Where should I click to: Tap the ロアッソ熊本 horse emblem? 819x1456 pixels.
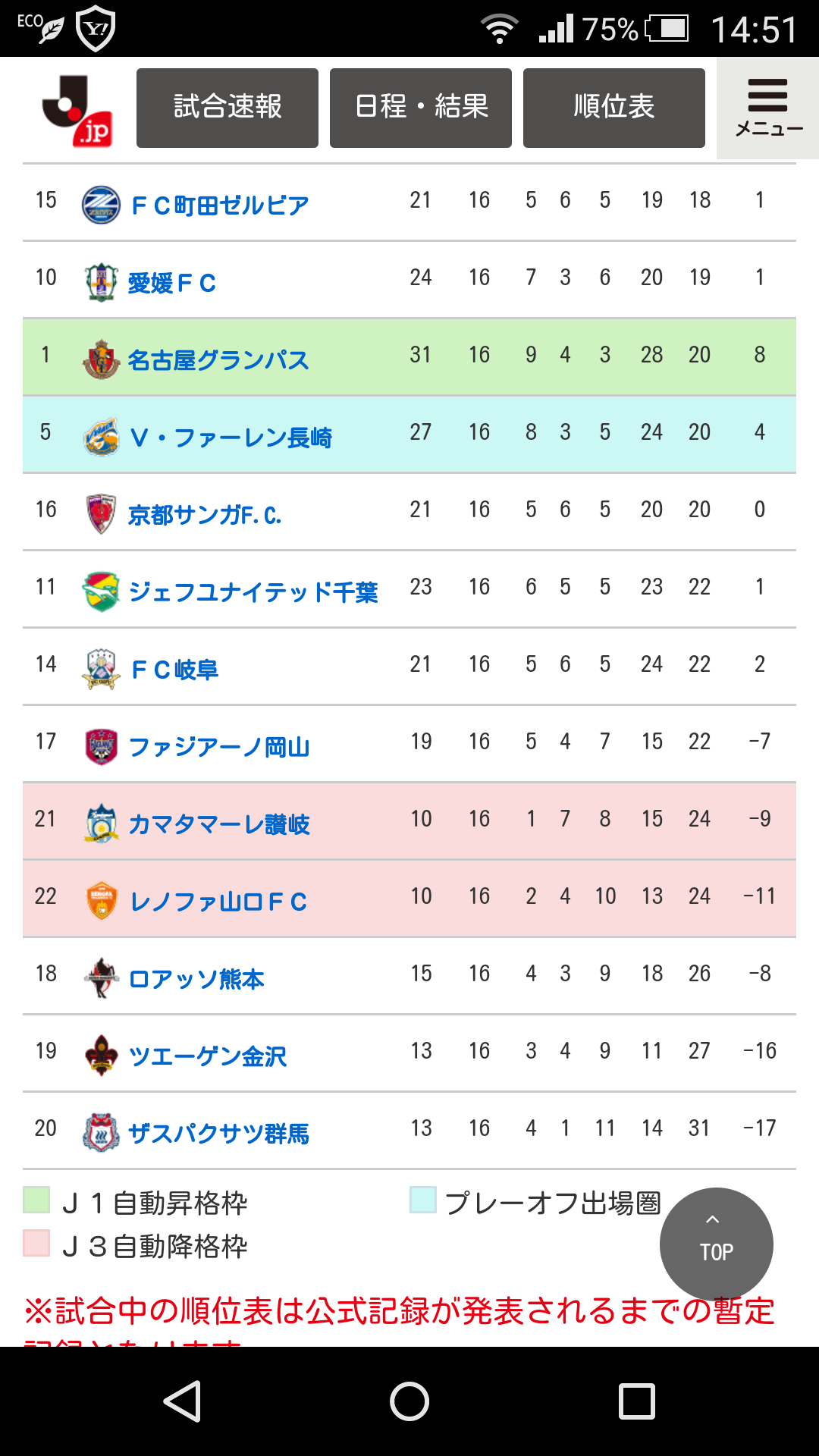tap(101, 978)
